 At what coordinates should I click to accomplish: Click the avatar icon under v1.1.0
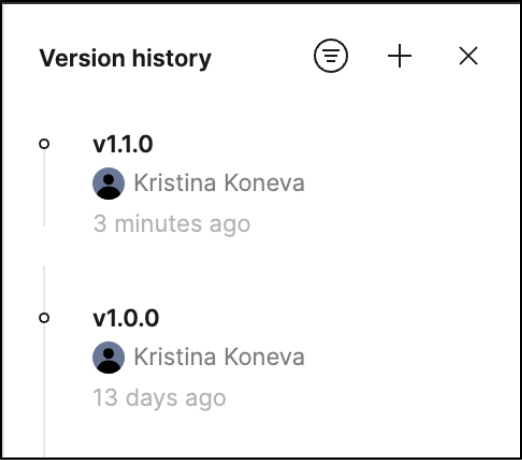(x=109, y=183)
